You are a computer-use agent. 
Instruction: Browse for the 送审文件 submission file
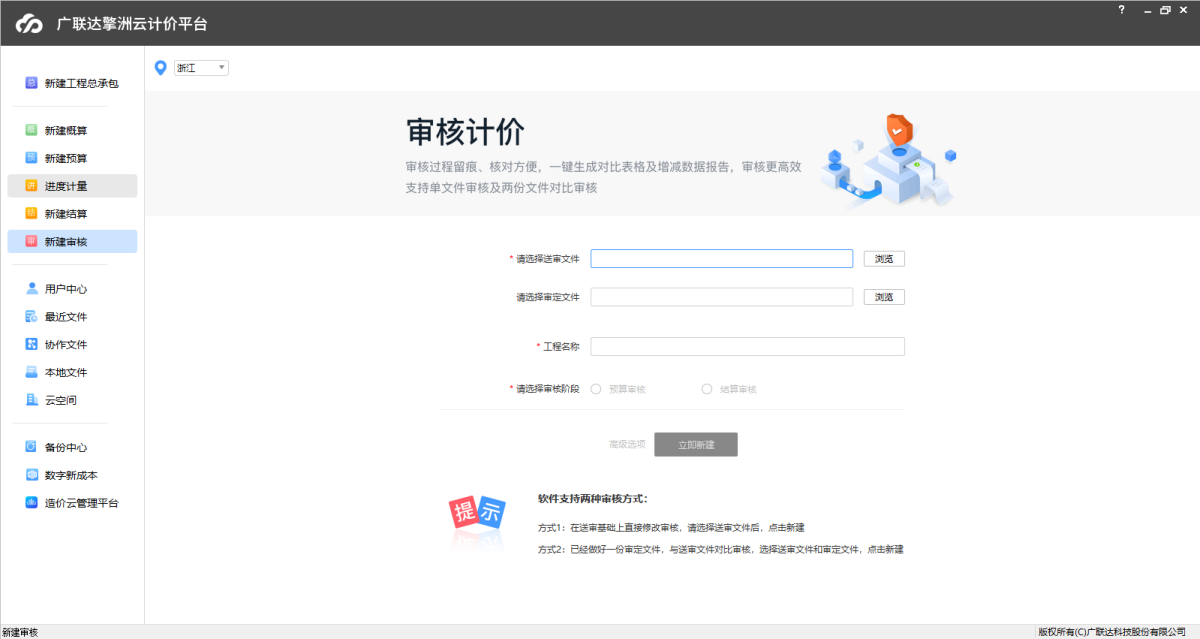883,258
